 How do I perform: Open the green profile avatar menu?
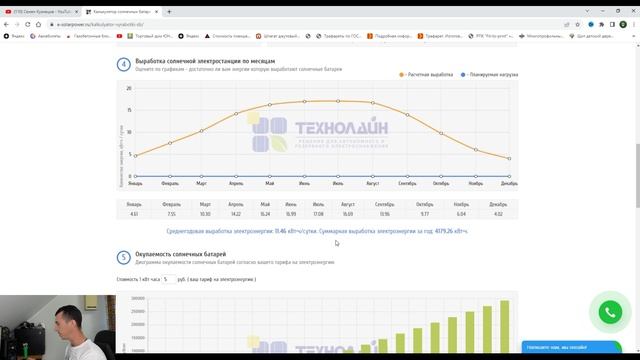click(623, 24)
